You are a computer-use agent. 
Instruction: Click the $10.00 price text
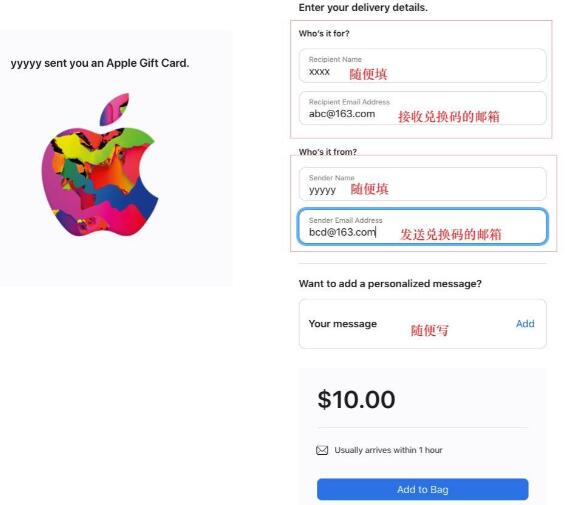(356, 399)
